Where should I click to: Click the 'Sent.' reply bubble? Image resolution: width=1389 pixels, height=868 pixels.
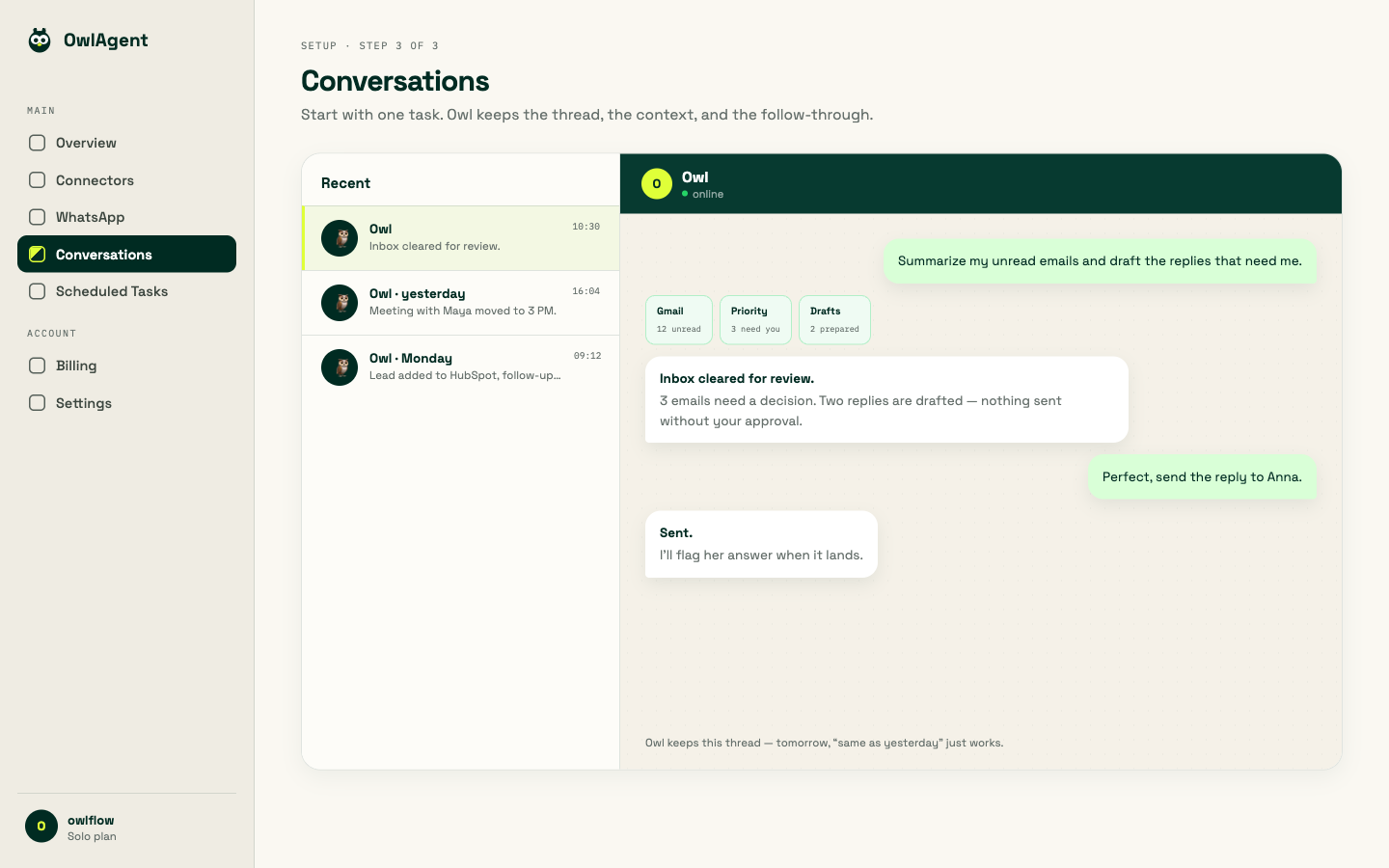(761, 544)
